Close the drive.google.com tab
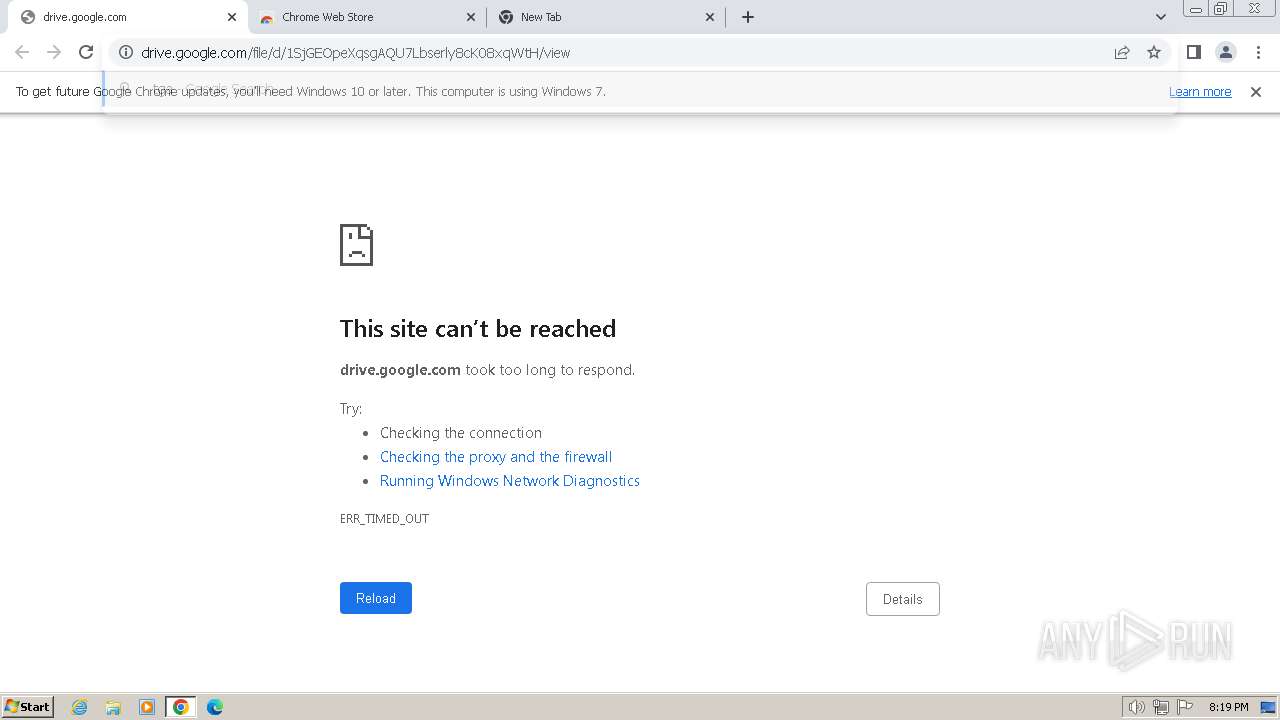 click(x=232, y=17)
